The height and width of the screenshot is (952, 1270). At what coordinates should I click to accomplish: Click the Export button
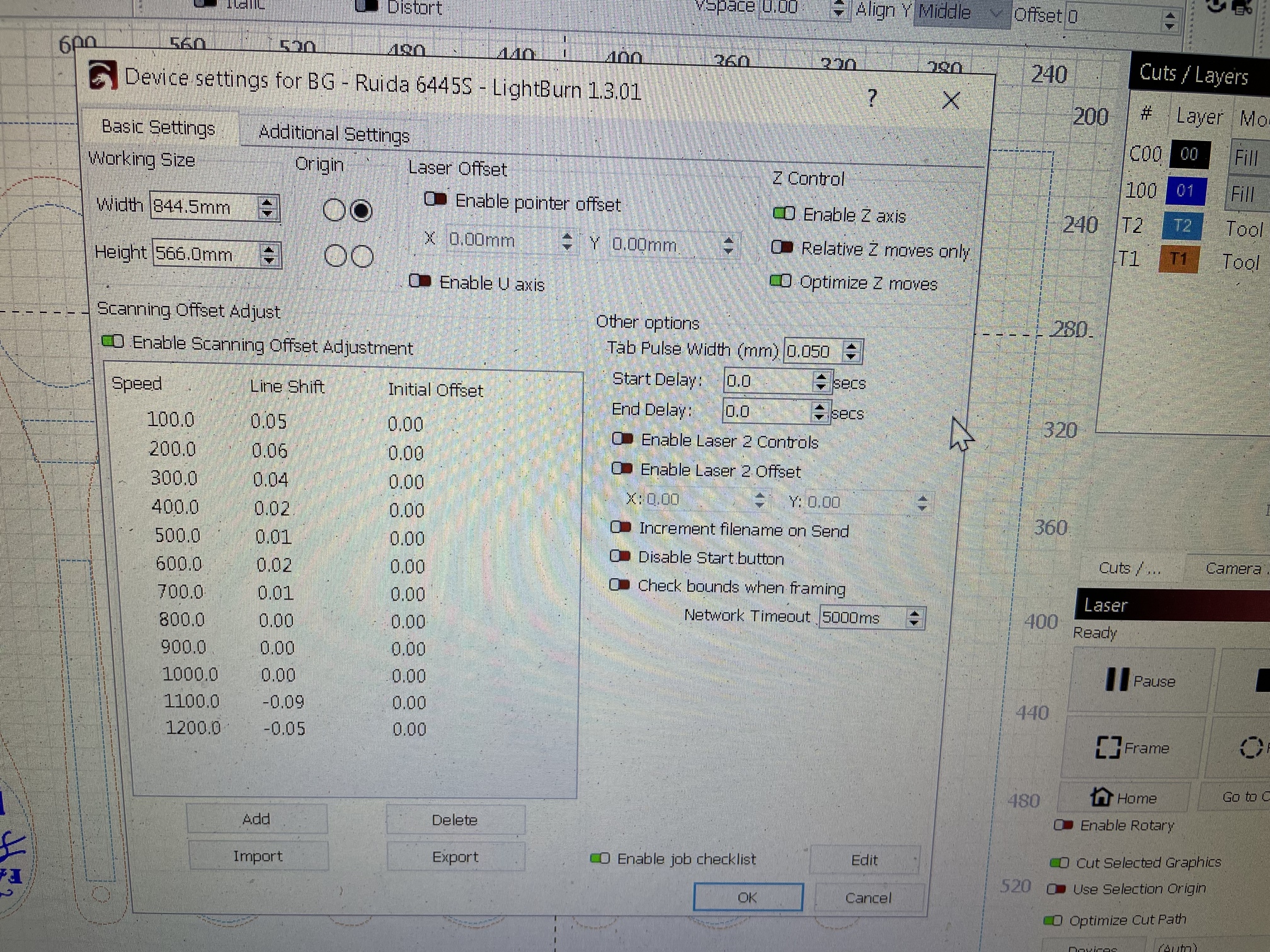coord(455,856)
